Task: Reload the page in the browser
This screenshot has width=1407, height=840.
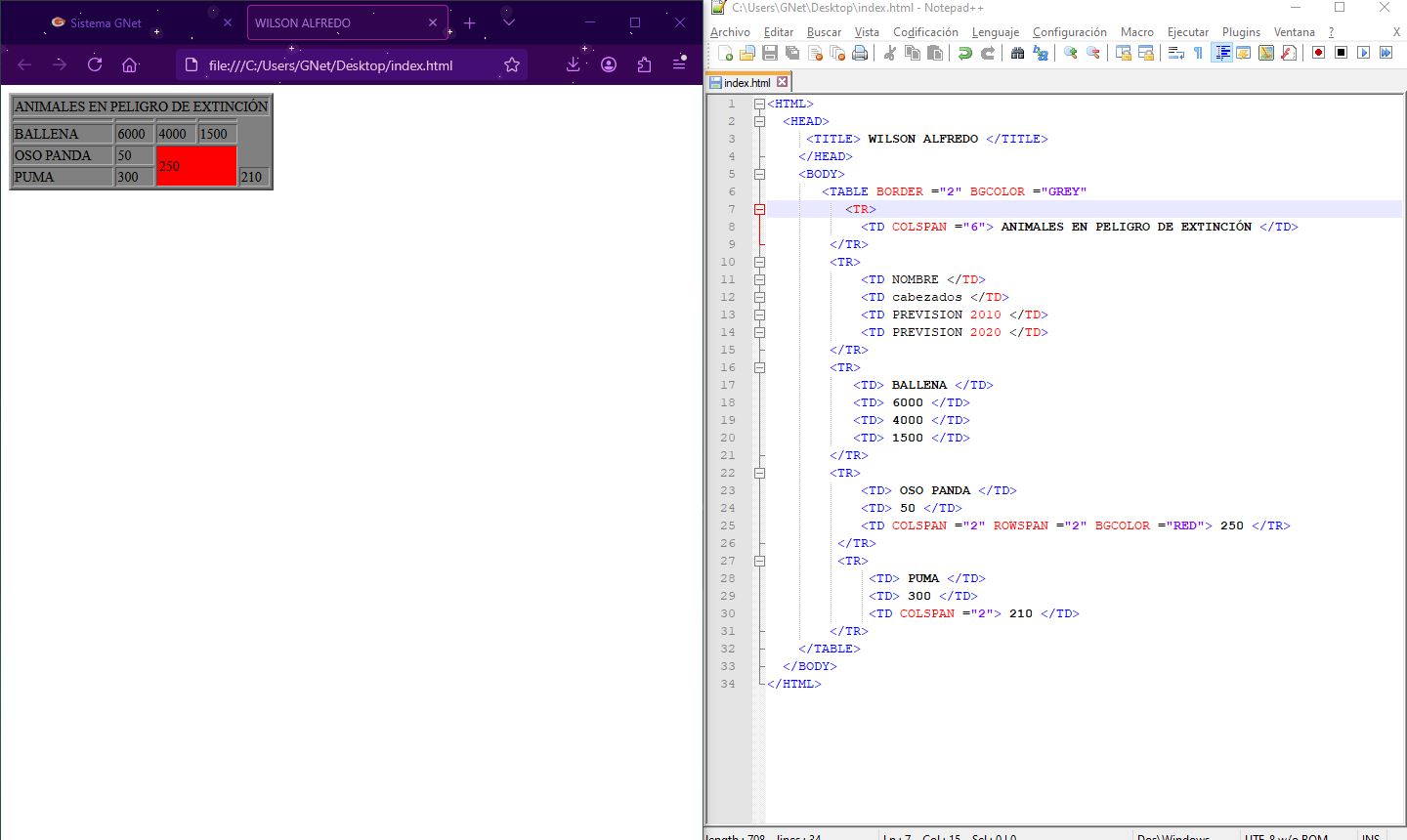Action: click(x=95, y=64)
